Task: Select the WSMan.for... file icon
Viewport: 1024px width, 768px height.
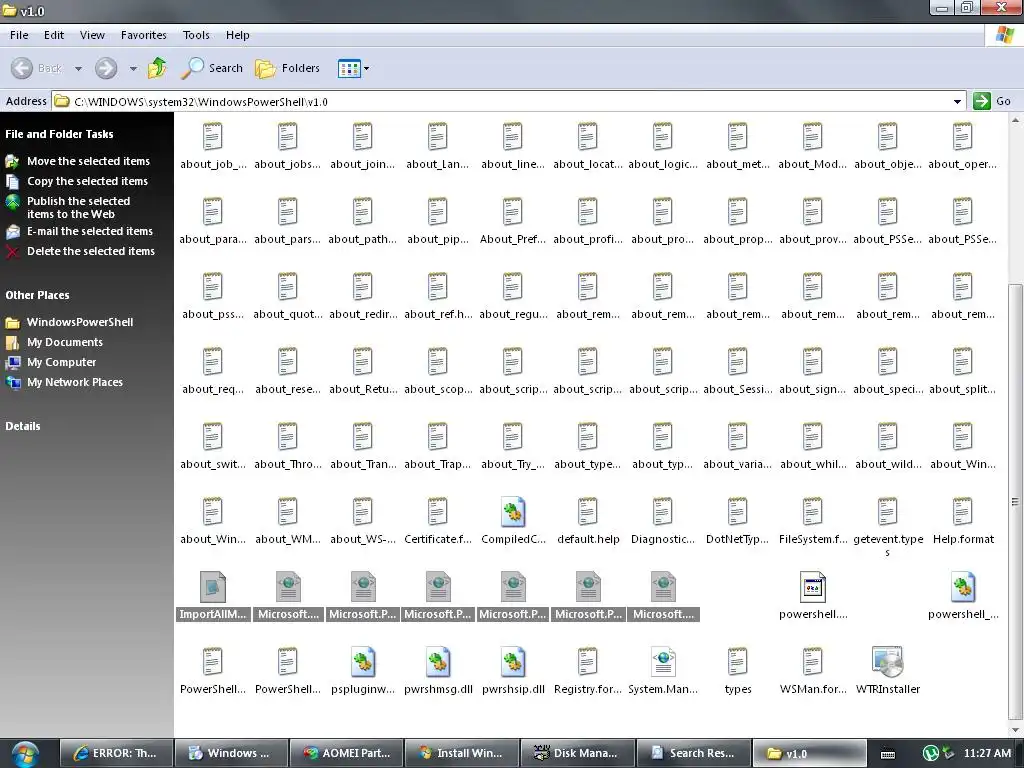Action: (x=813, y=662)
